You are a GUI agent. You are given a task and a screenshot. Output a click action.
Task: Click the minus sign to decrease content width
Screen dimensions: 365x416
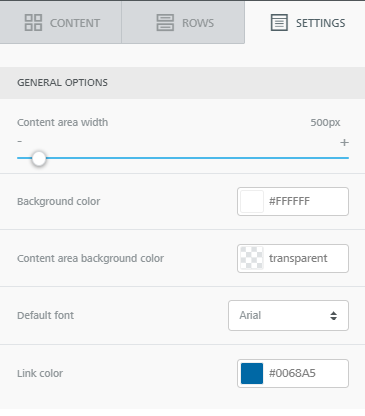point(20,142)
